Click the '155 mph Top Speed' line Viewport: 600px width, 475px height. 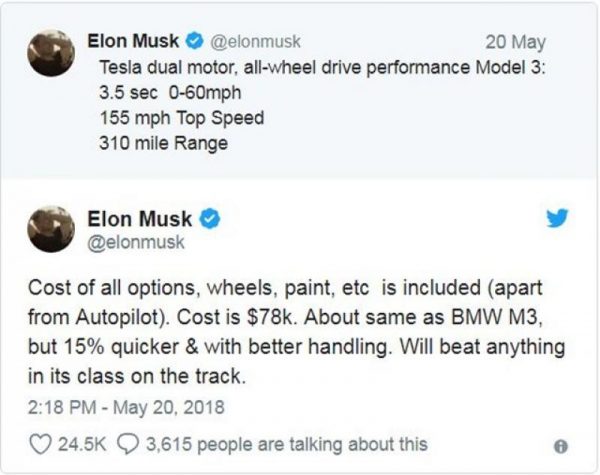pyautogui.click(x=182, y=118)
